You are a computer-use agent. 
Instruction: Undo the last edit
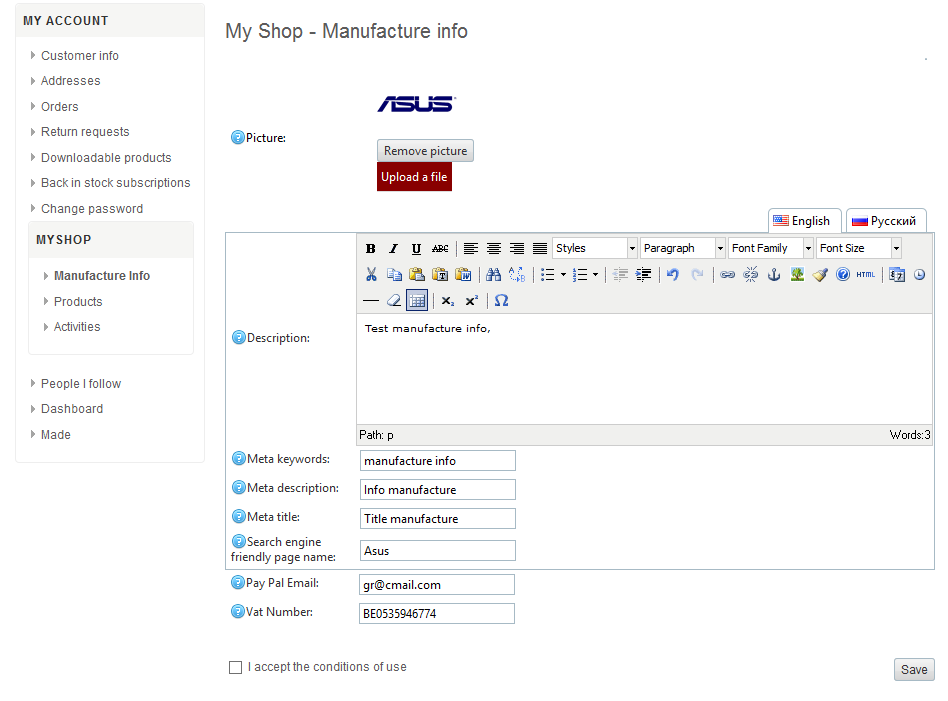tap(673, 275)
